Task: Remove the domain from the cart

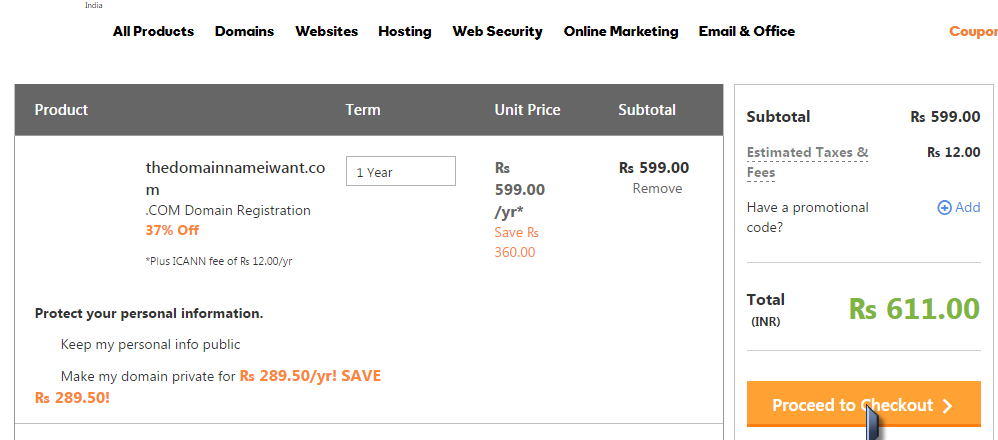Action: 657,188
